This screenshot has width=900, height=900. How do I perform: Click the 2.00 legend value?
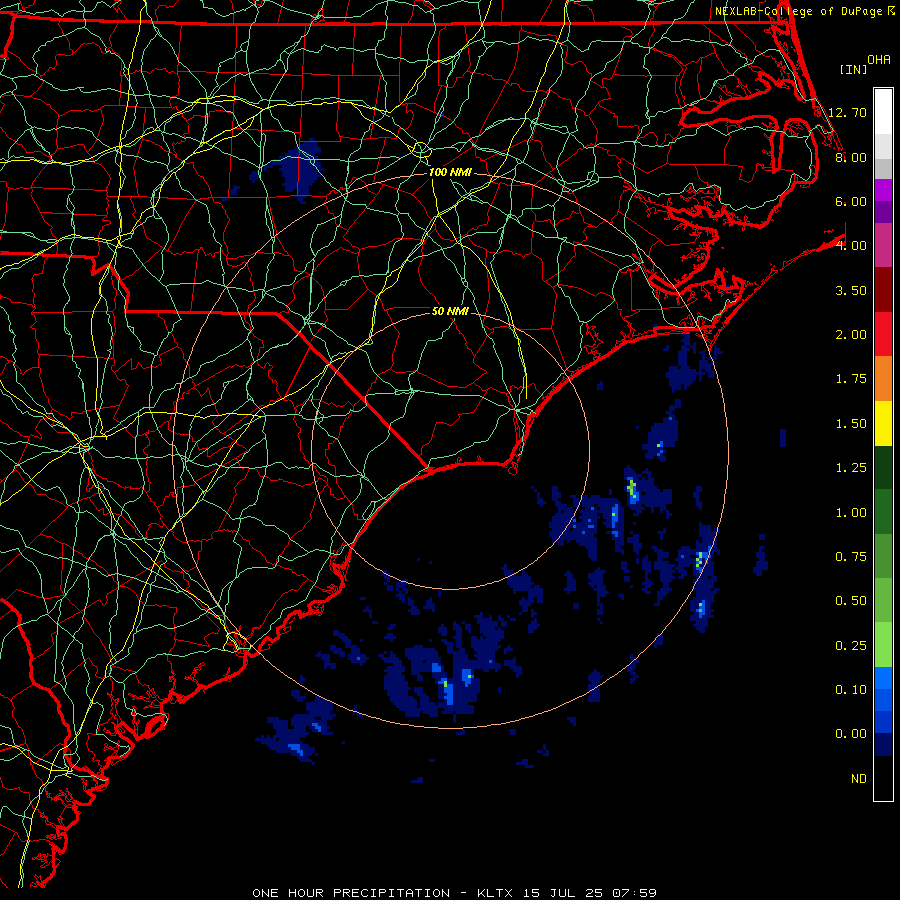point(851,335)
